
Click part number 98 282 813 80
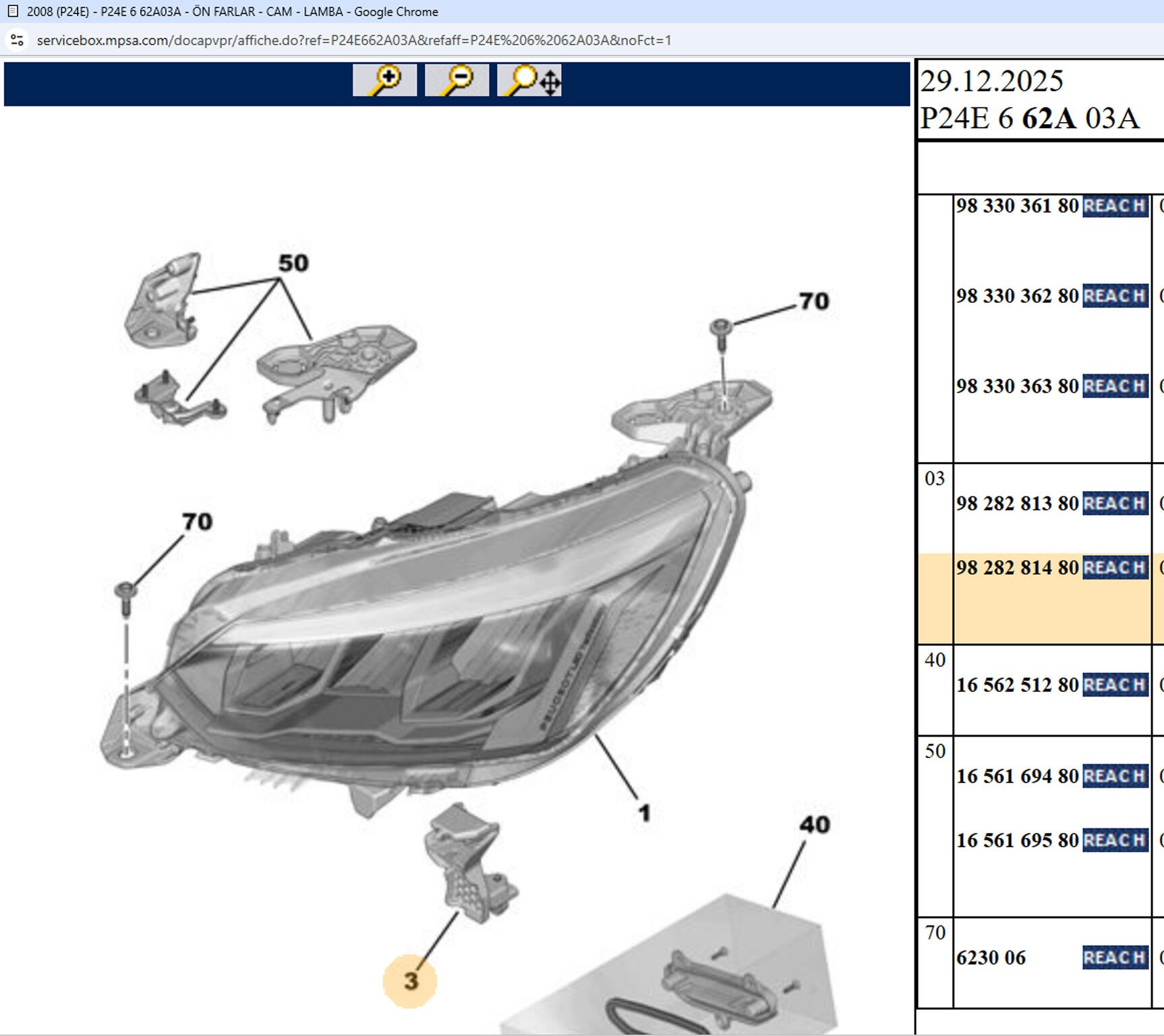click(1017, 504)
